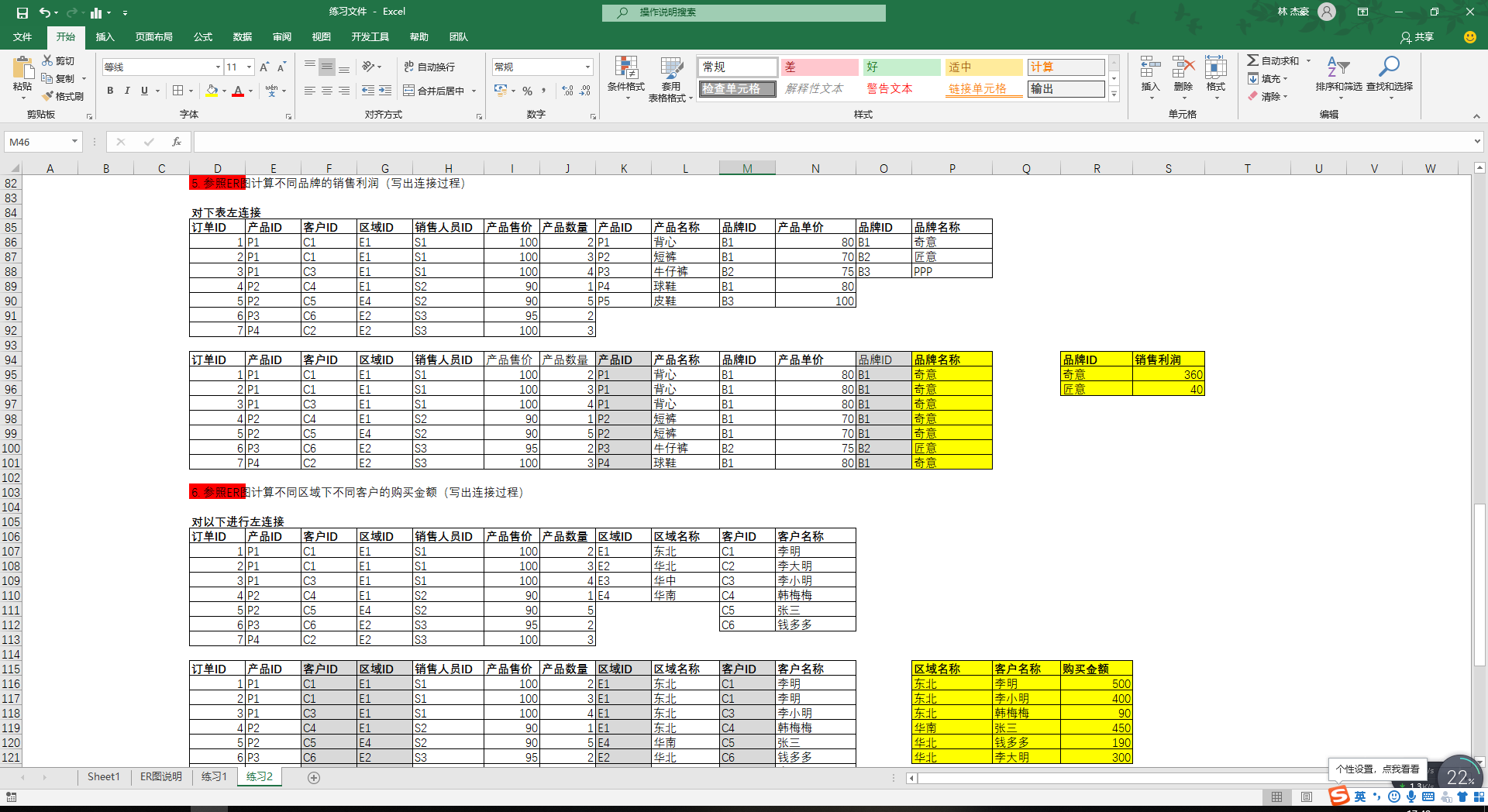Toggle Underline formatting
The image size is (1488, 812).
[144, 91]
